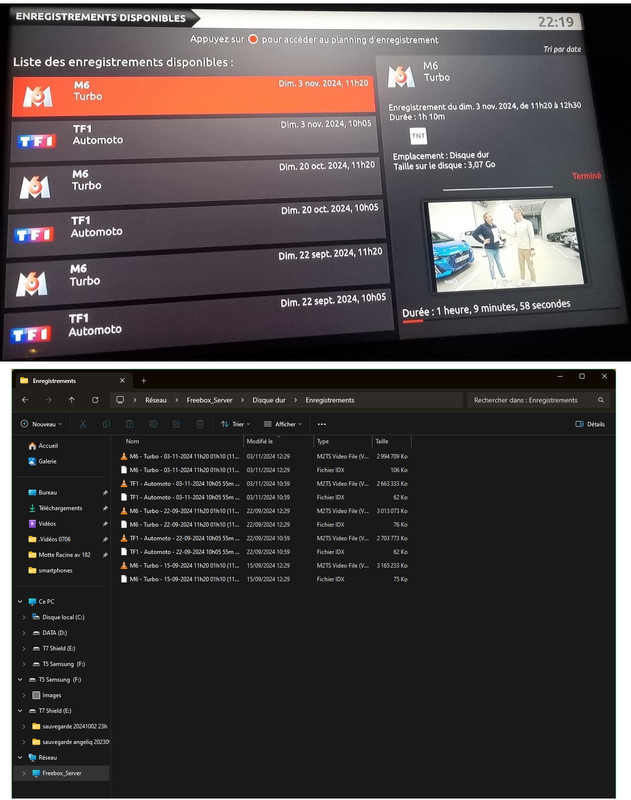This screenshot has height=800, width=631.
Task: Click the Share icon in toolbar
Action: 176,424
